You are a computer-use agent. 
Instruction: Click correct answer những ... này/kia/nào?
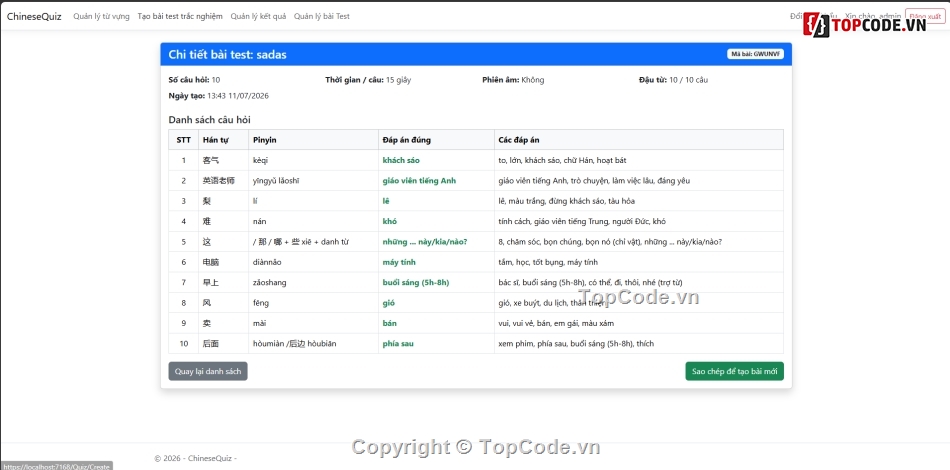425,242
